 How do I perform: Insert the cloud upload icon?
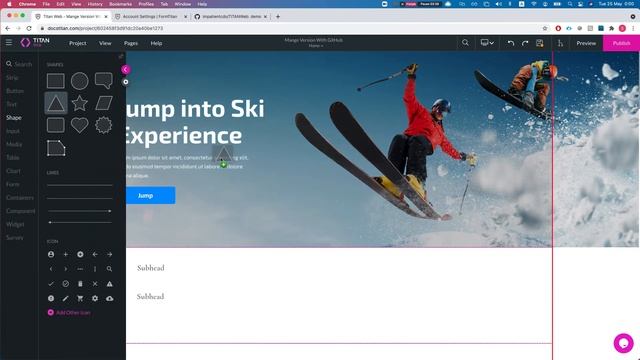point(109,298)
